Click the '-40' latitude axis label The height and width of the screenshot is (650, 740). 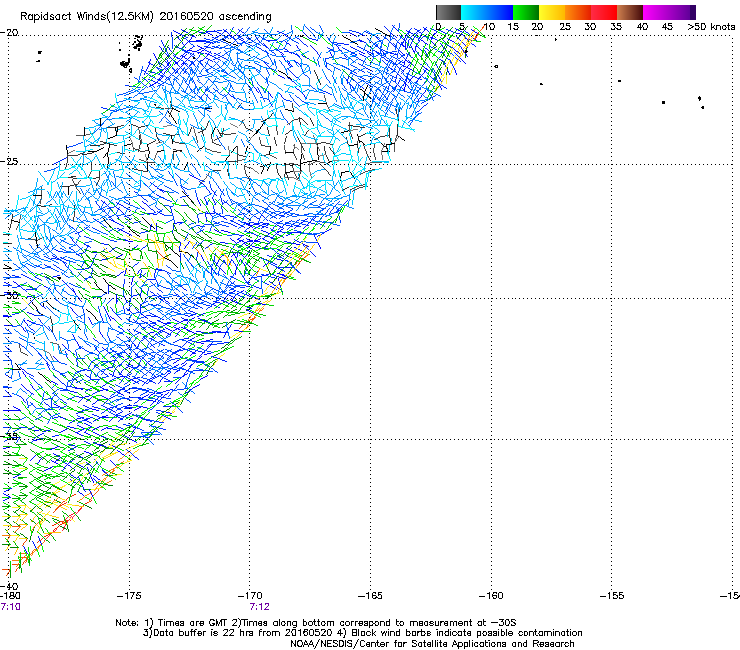point(9,586)
